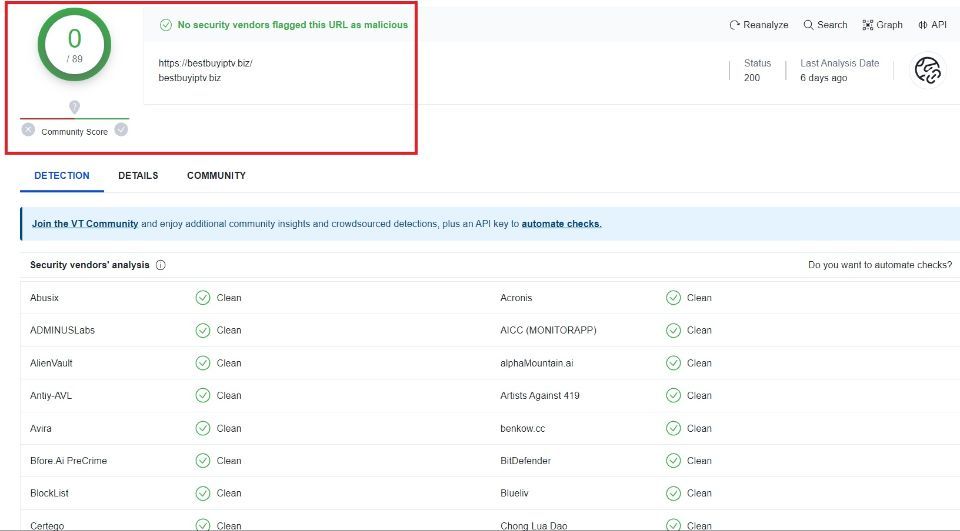This screenshot has height=531, width=960.
Task: Click the Avira vendor name
Action: tap(40, 429)
